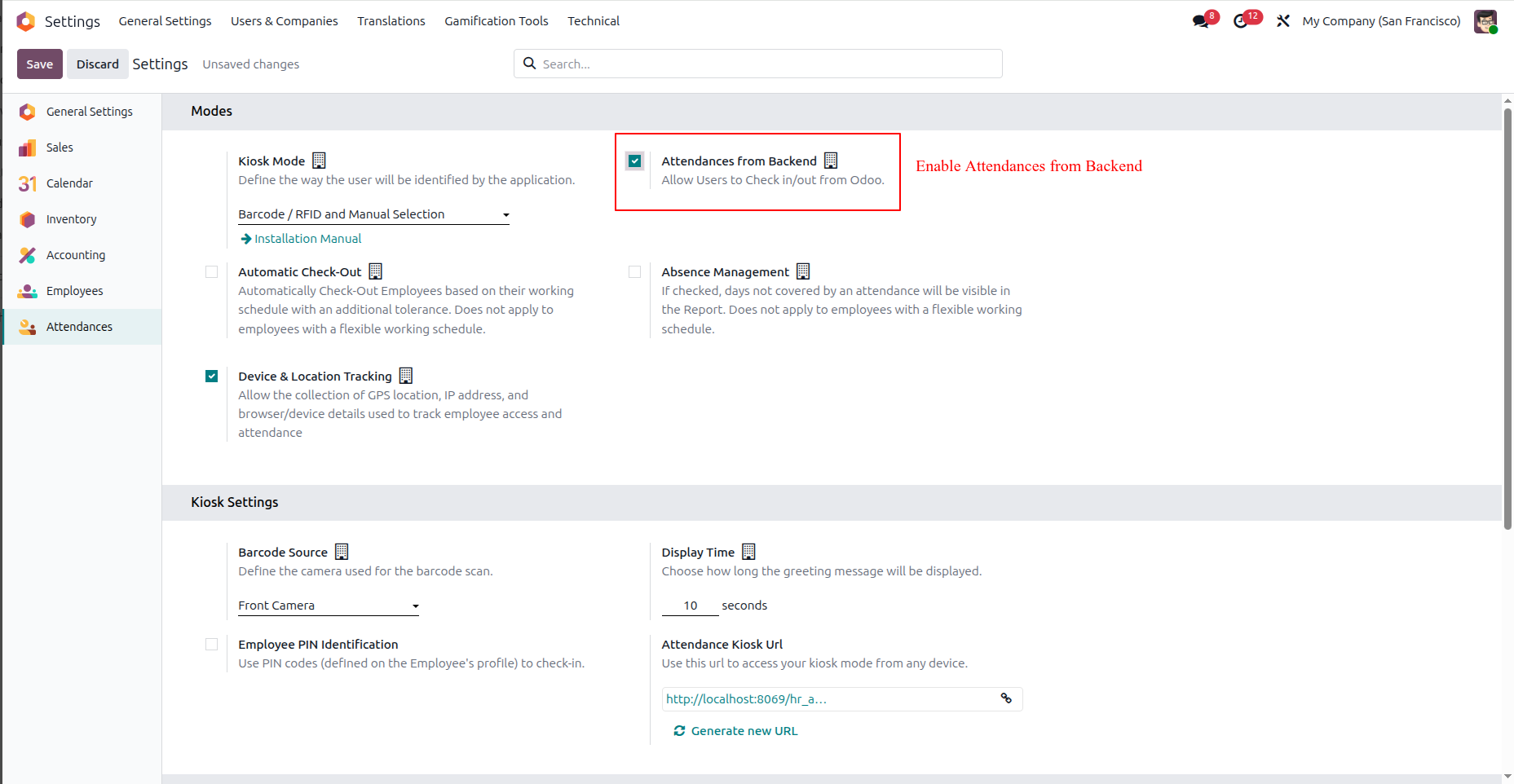Image resolution: width=1514 pixels, height=784 pixels.
Task: Click company icon next to Barcode Source
Action: (342, 552)
